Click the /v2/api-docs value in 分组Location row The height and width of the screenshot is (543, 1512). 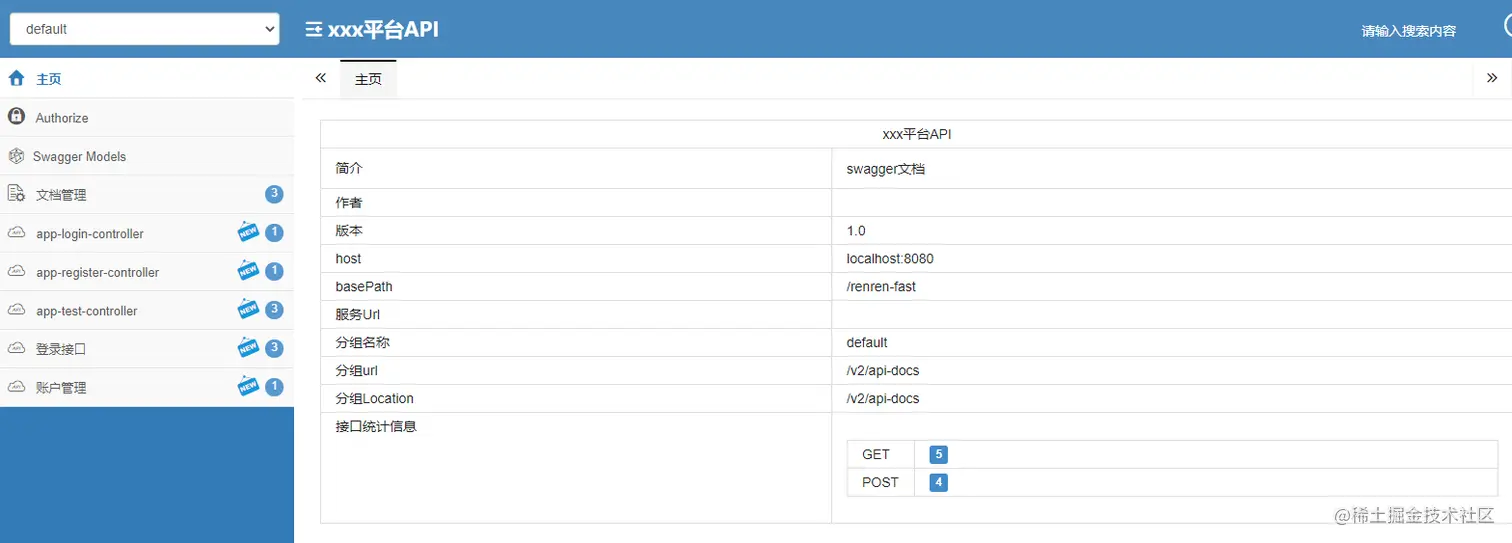point(883,398)
